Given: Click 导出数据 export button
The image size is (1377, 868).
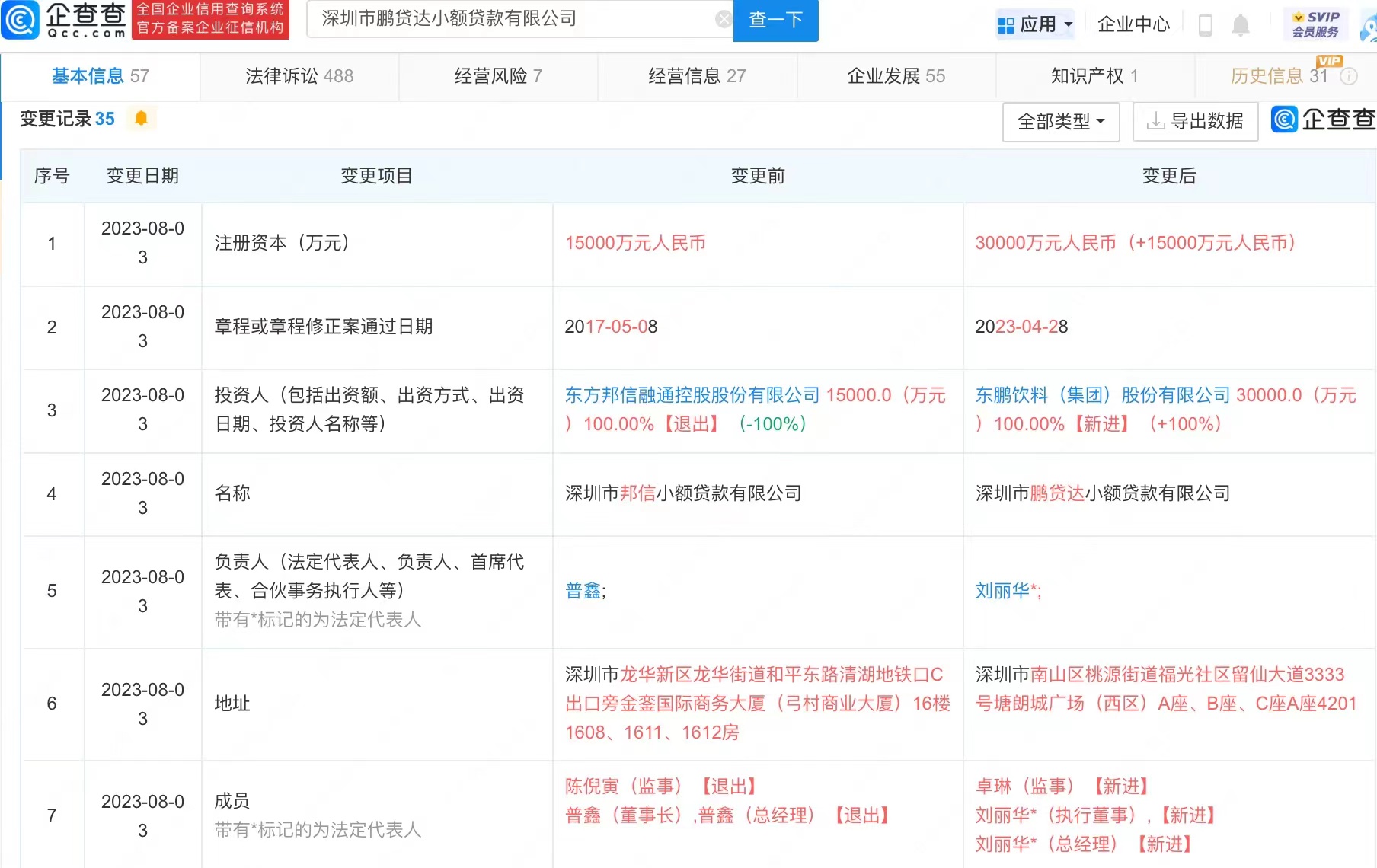Looking at the screenshot, I should (x=1195, y=122).
